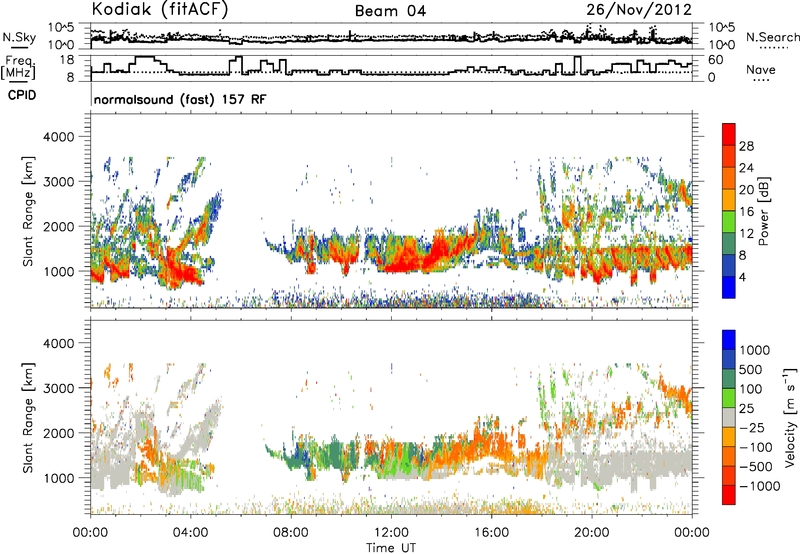Click the "CPID" row label
The height and width of the screenshot is (554, 800).
[22, 95]
